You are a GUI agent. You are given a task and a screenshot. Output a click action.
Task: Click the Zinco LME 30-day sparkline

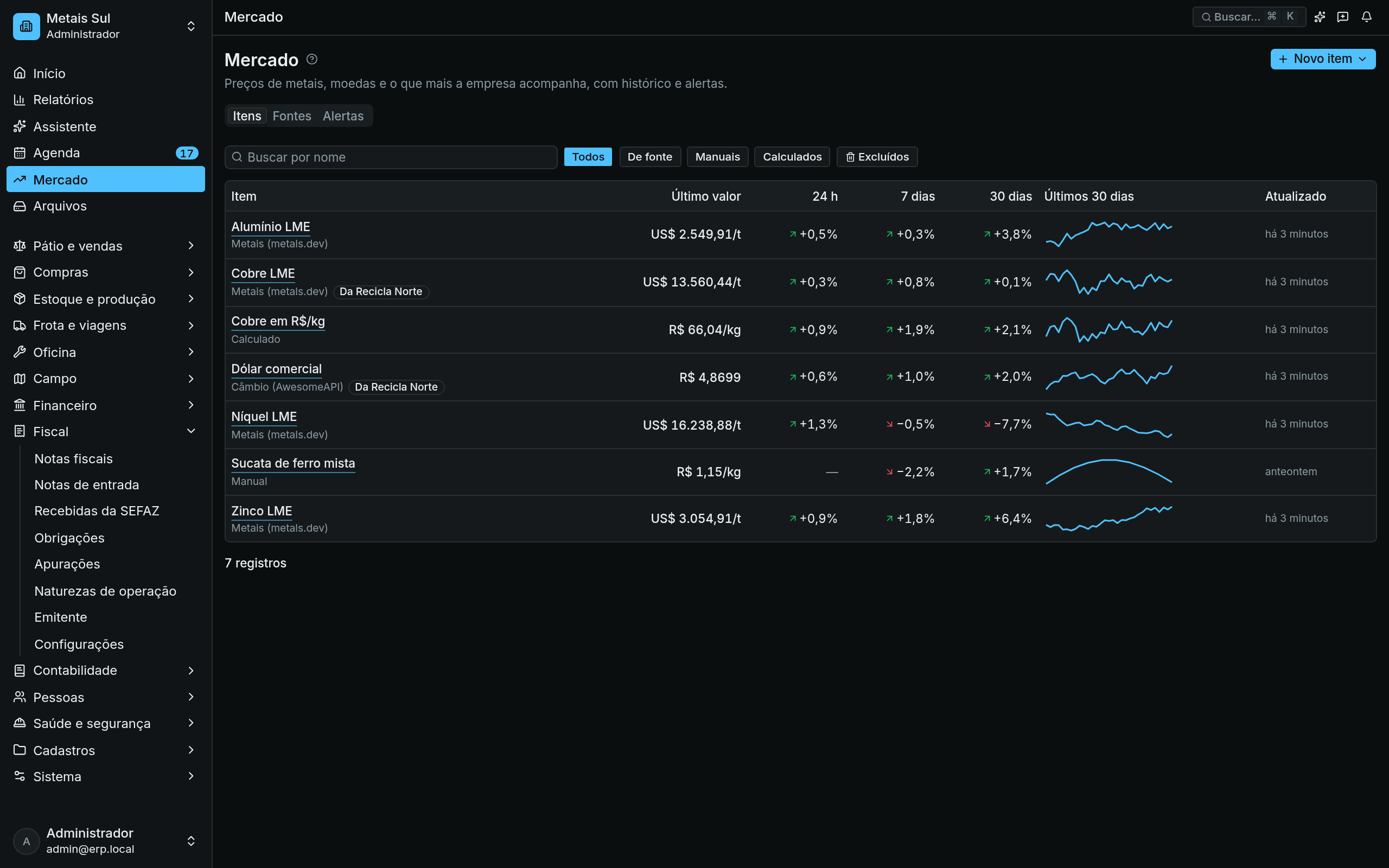pyautogui.click(x=1108, y=519)
